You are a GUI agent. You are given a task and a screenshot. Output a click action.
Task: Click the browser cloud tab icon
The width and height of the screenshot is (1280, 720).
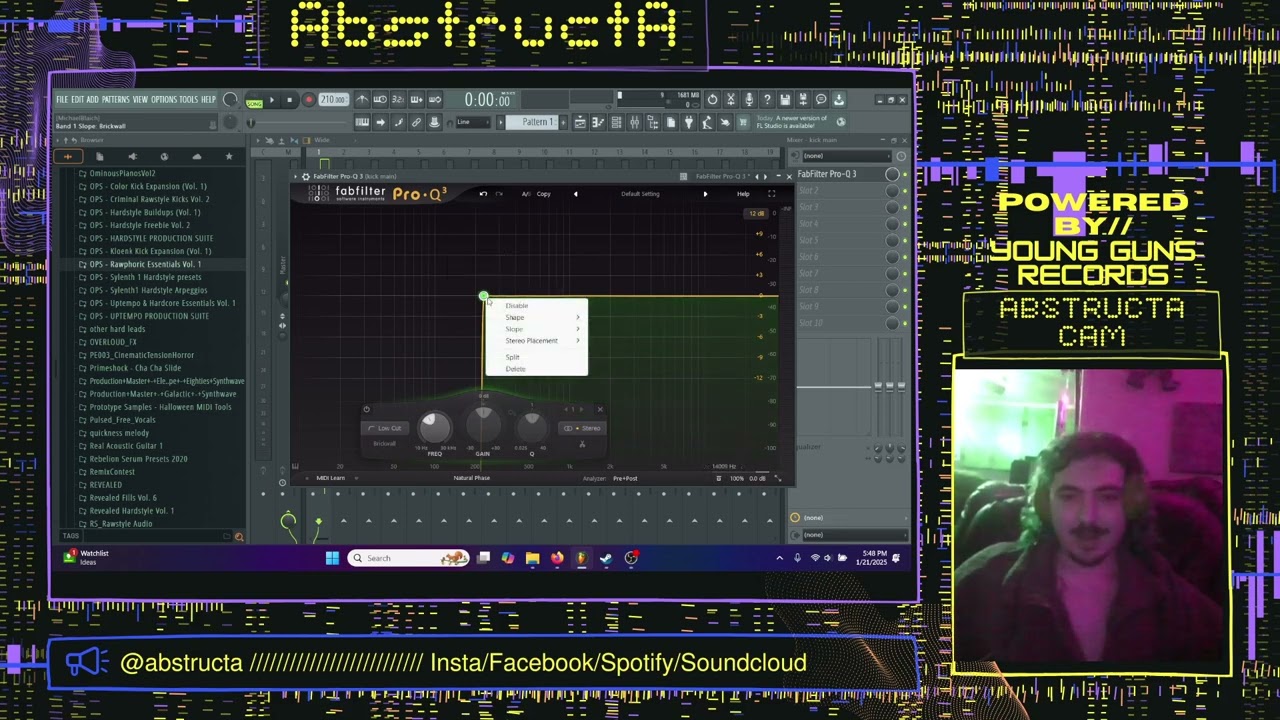point(196,156)
